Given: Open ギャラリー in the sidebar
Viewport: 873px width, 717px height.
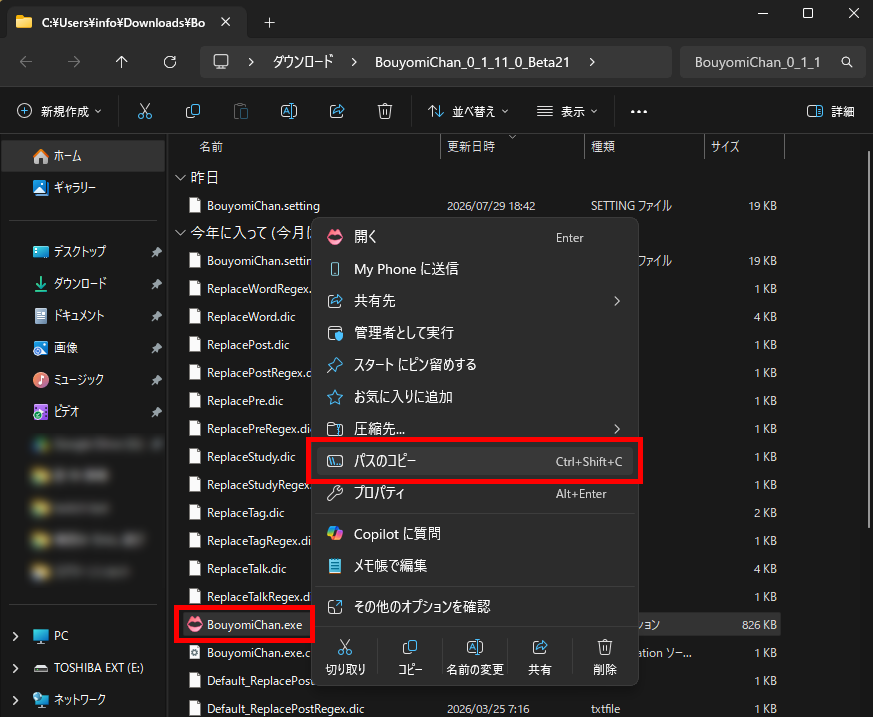Looking at the screenshot, I should tap(84, 188).
